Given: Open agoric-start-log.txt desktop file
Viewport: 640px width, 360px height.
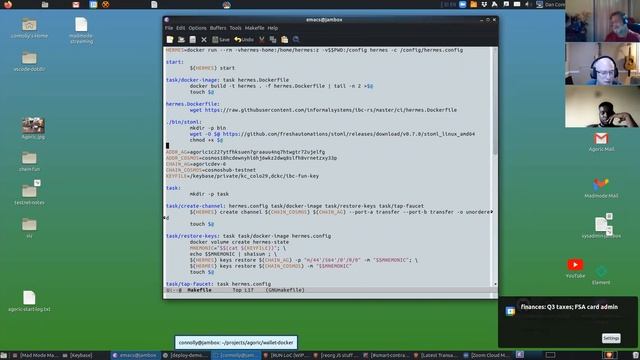Looking at the screenshot, I should coord(29,301).
